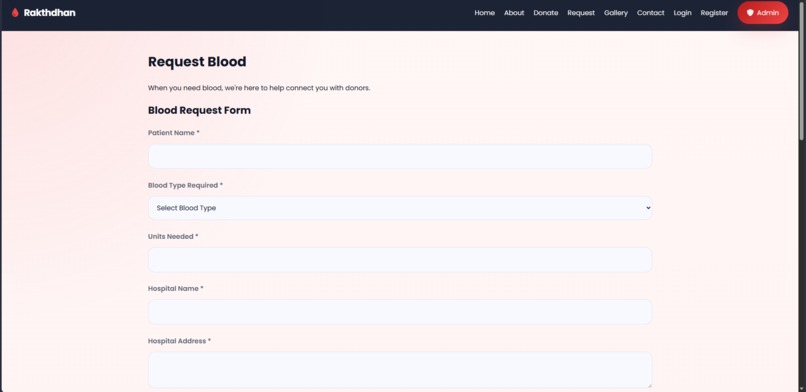Open the About menu item

(x=514, y=13)
